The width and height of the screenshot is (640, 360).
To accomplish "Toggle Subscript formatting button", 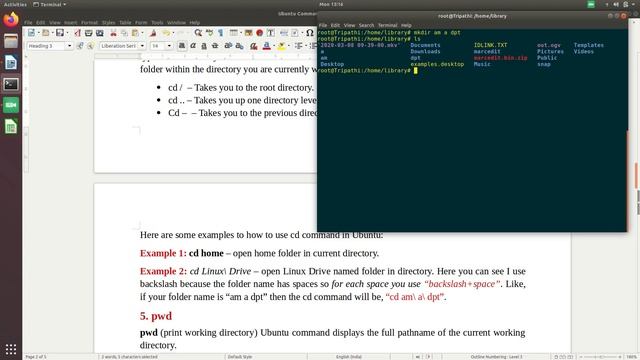I will pos(239,46).
